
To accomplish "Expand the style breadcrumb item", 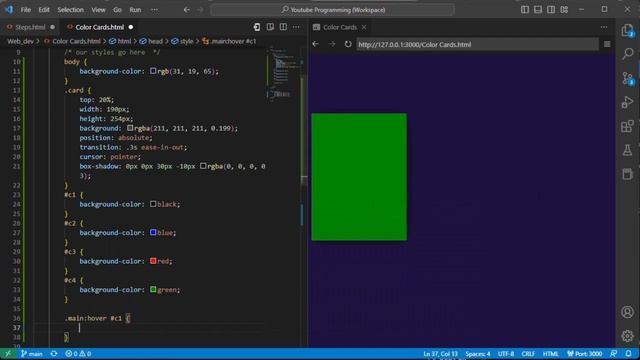I will [186, 41].
